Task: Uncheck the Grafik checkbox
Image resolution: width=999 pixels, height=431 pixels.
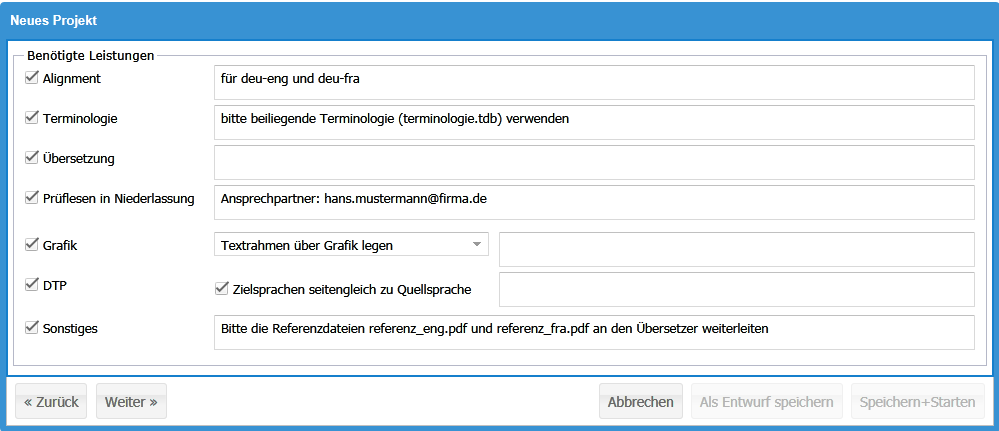Action: pyautogui.click(x=31, y=244)
